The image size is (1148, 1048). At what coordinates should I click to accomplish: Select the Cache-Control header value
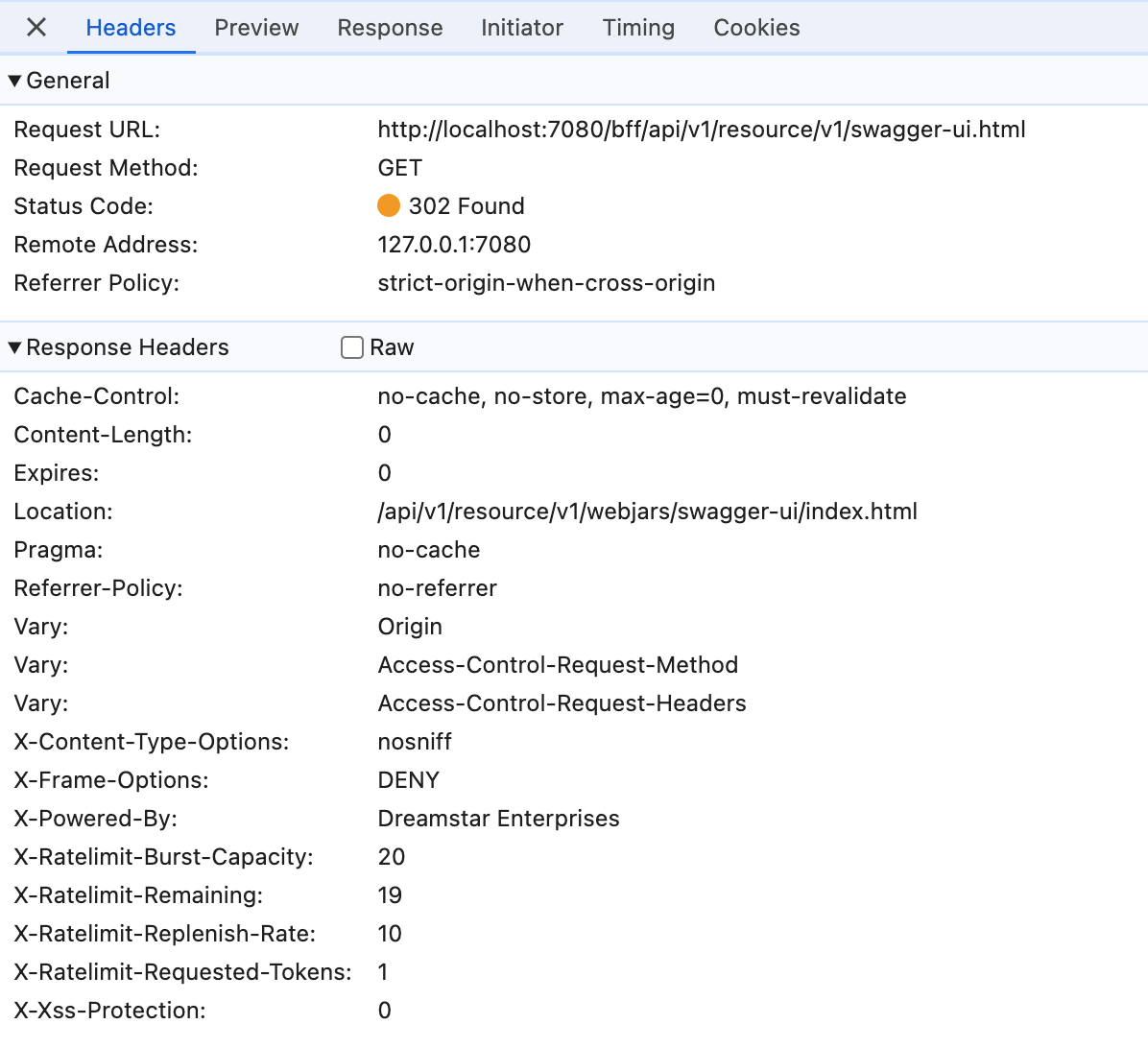641,395
